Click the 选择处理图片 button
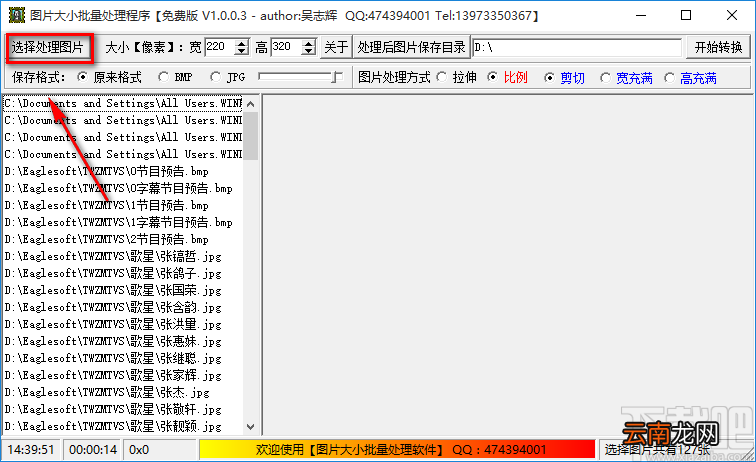Viewport: 756px width, 462px height. pyautogui.click(x=48, y=47)
